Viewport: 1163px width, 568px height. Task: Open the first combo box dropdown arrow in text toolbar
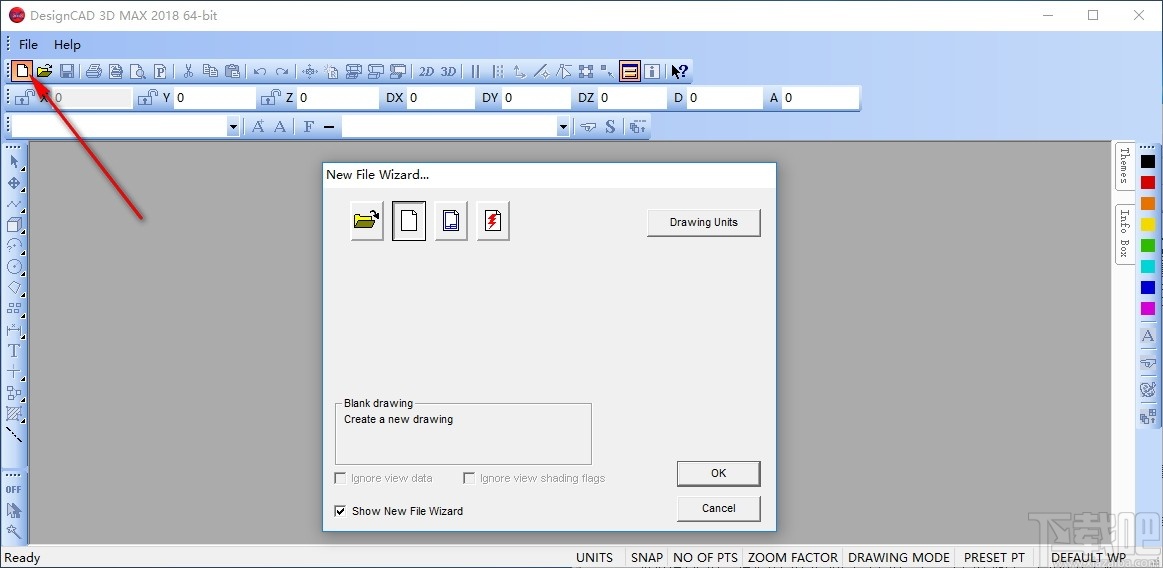pos(233,127)
